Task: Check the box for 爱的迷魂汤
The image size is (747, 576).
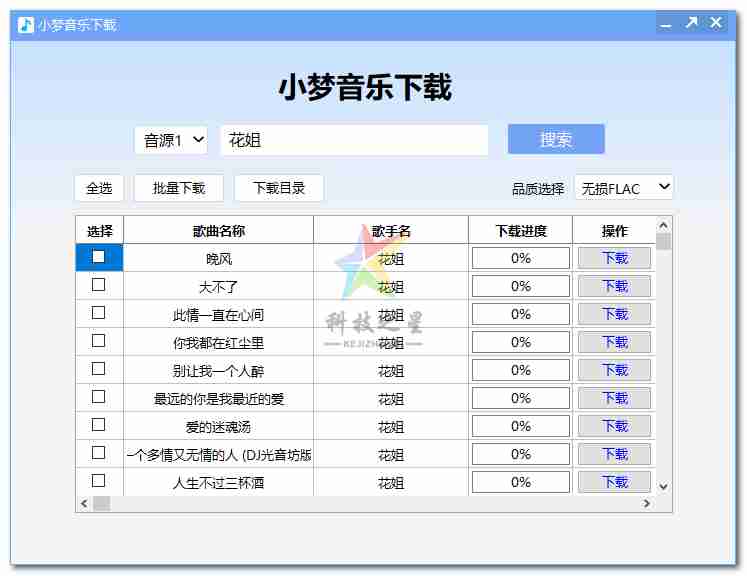Action: pos(99,425)
